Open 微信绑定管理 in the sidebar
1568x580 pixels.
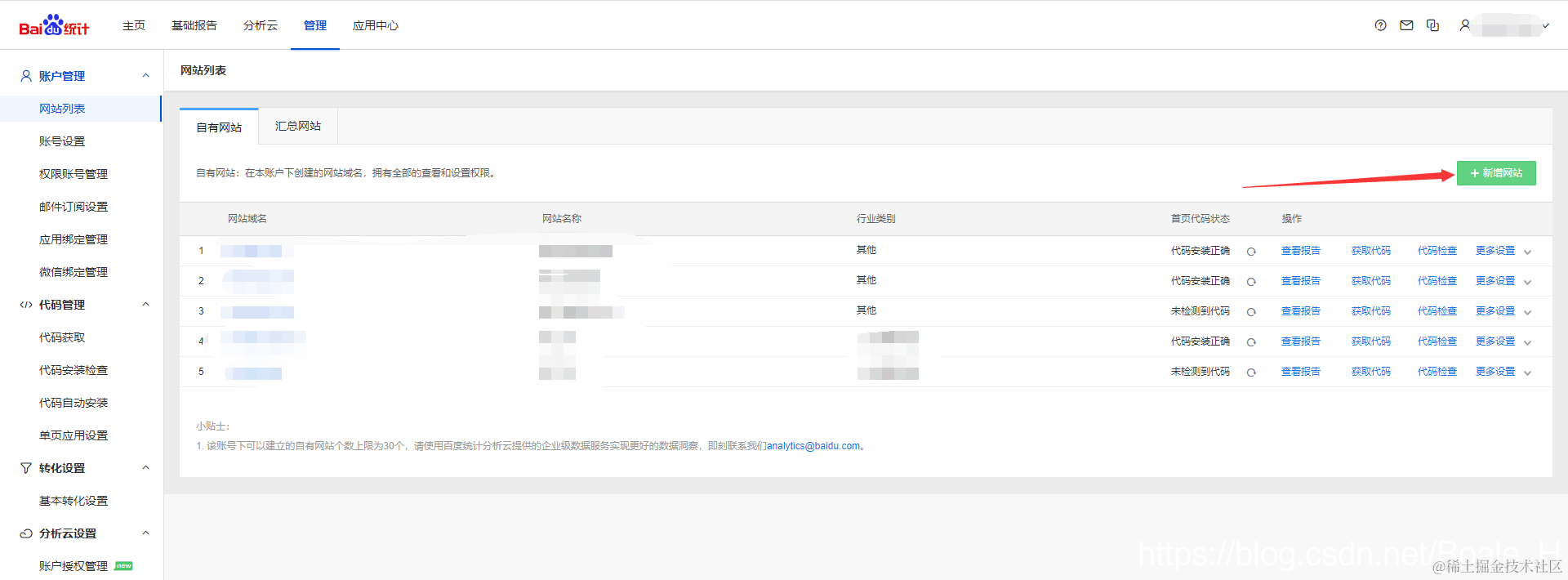(73, 272)
